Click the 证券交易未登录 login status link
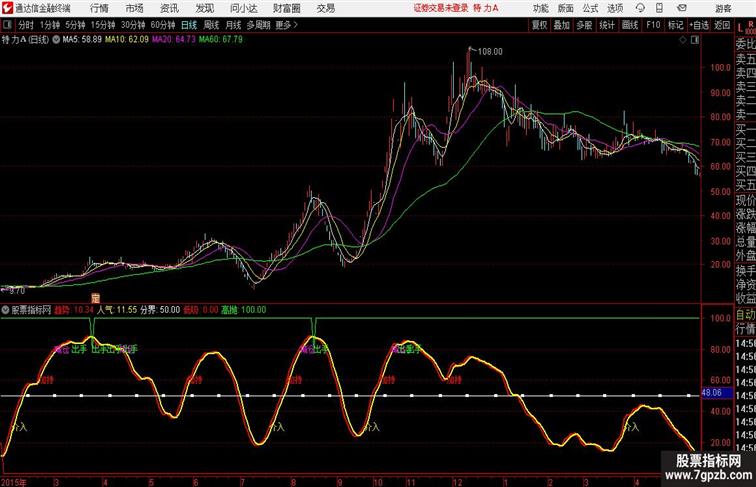Viewport: 756px width, 487px height. (441, 8)
